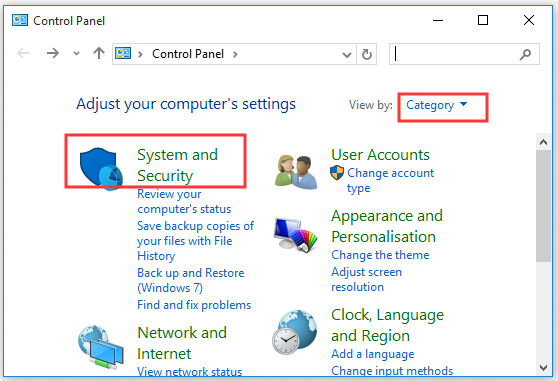Click the search magnifier icon
This screenshot has height=381, width=558.
525,54
